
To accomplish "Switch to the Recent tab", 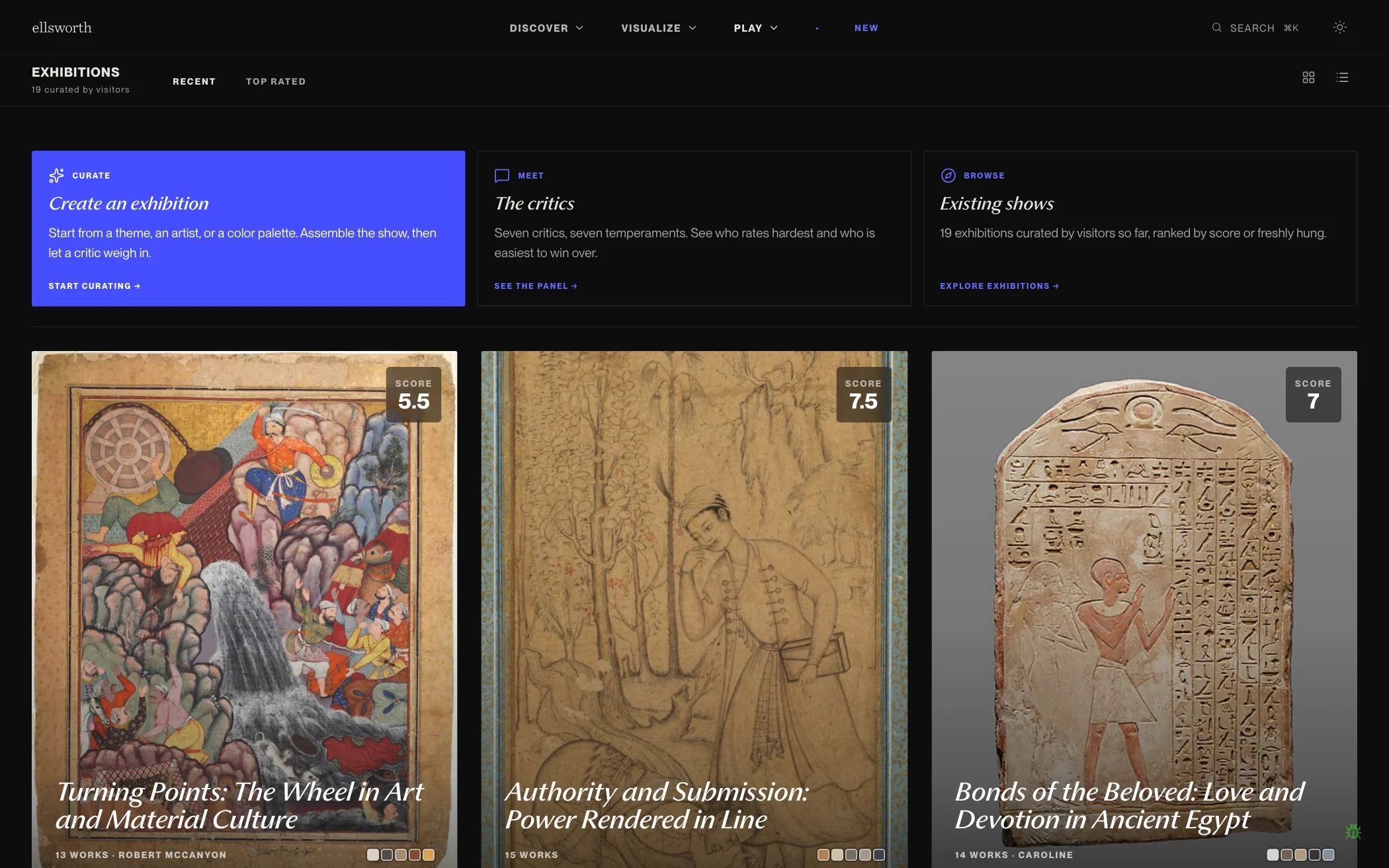I will [x=194, y=81].
